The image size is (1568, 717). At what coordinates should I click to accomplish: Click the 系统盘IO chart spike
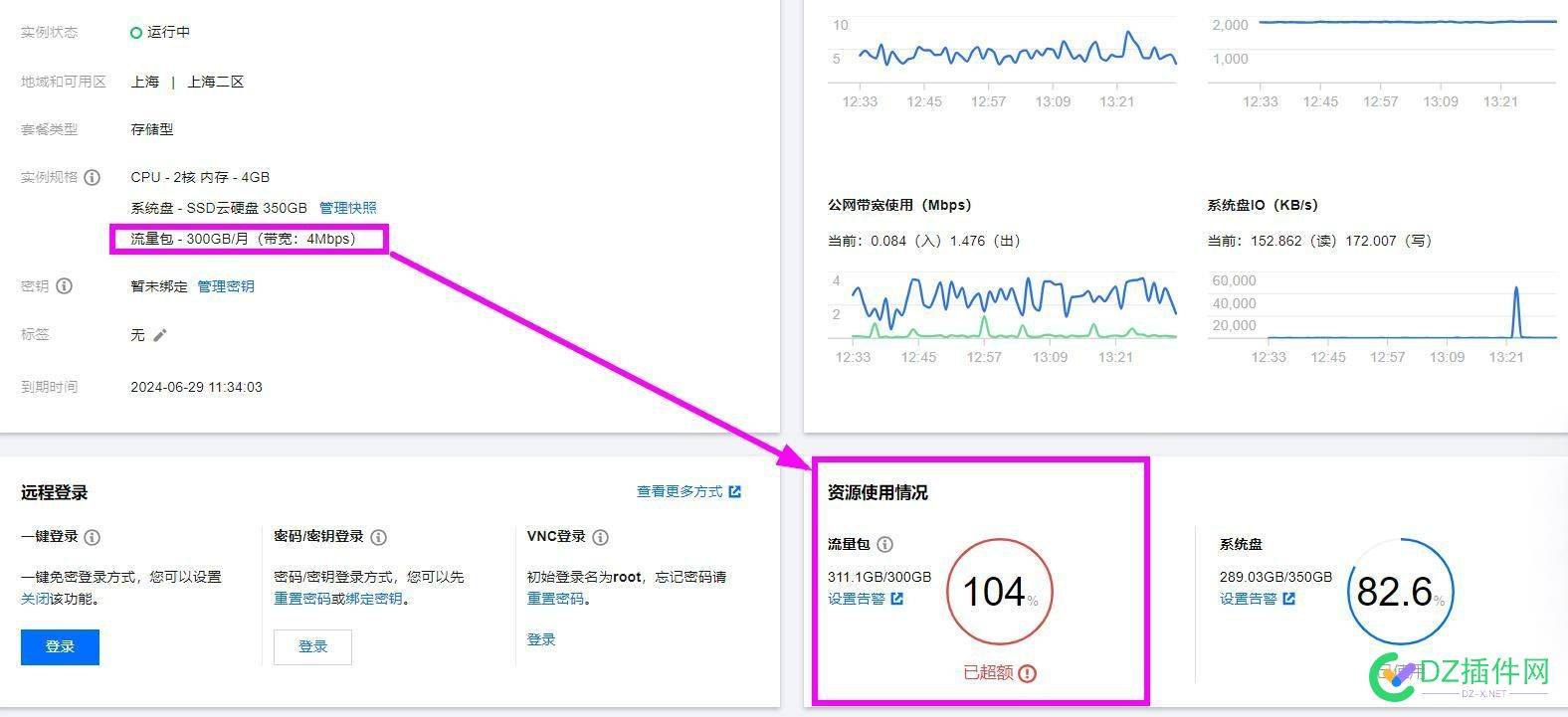pos(1516,311)
